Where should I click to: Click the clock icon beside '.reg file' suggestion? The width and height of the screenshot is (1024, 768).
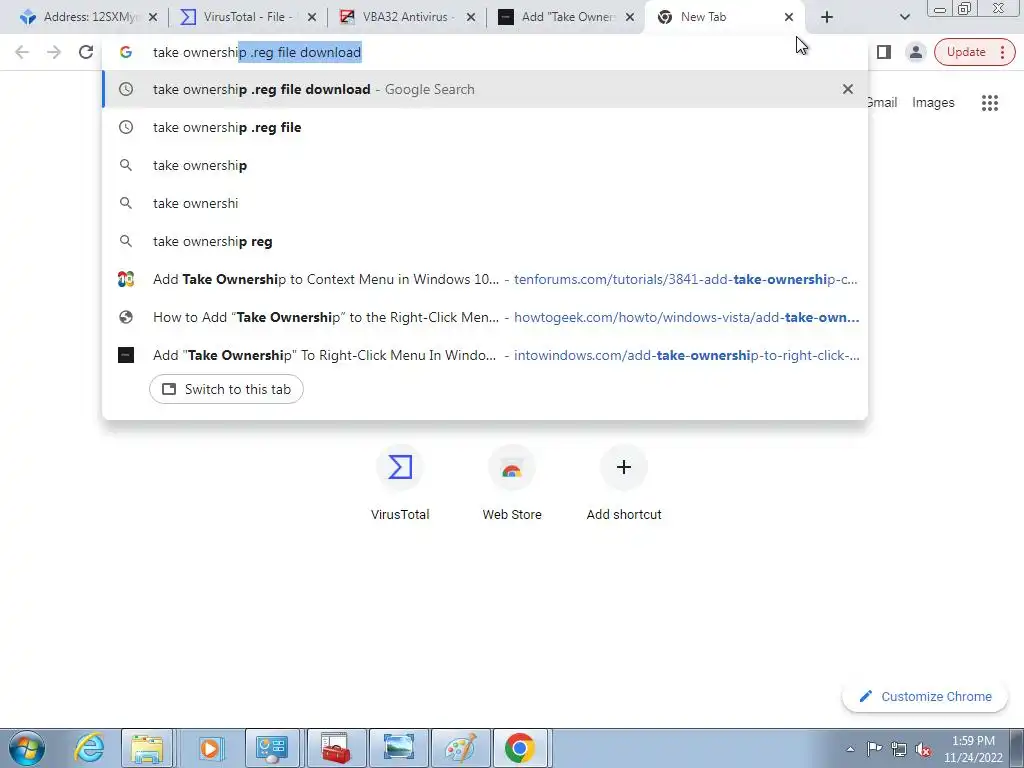click(x=126, y=127)
